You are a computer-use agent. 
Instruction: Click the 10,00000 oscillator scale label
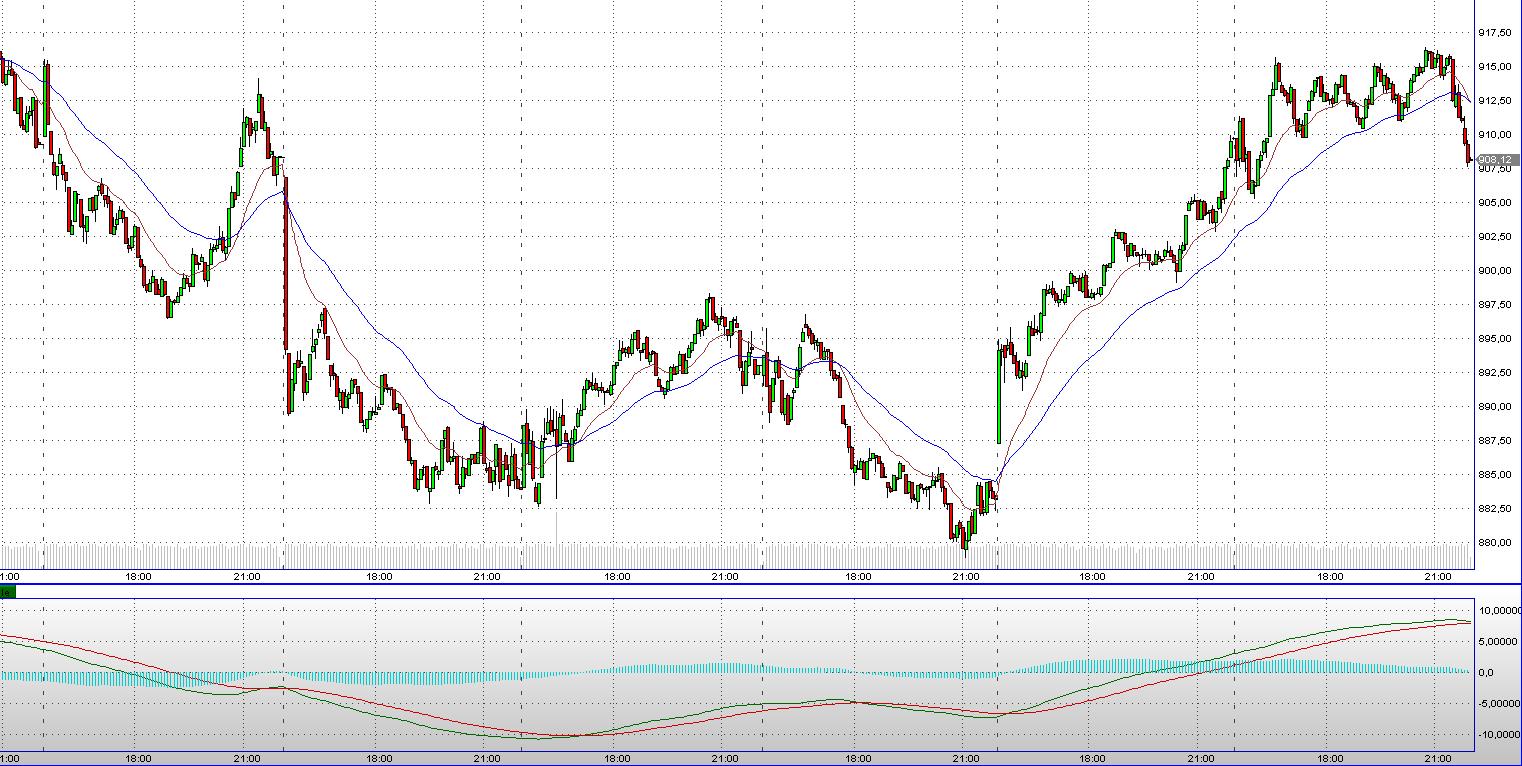pyautogui.click(x=1500, y=611)
